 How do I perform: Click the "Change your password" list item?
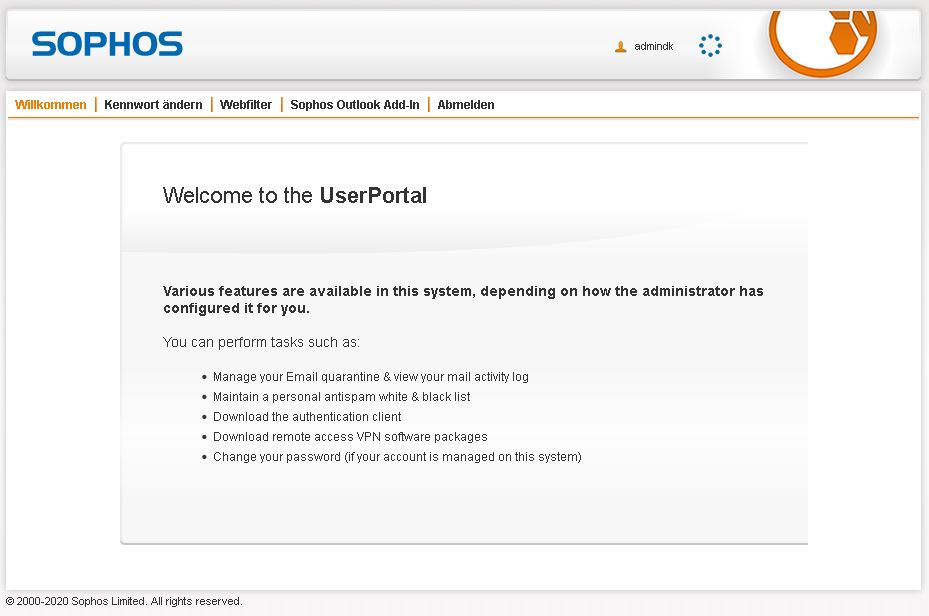(397, 457)
